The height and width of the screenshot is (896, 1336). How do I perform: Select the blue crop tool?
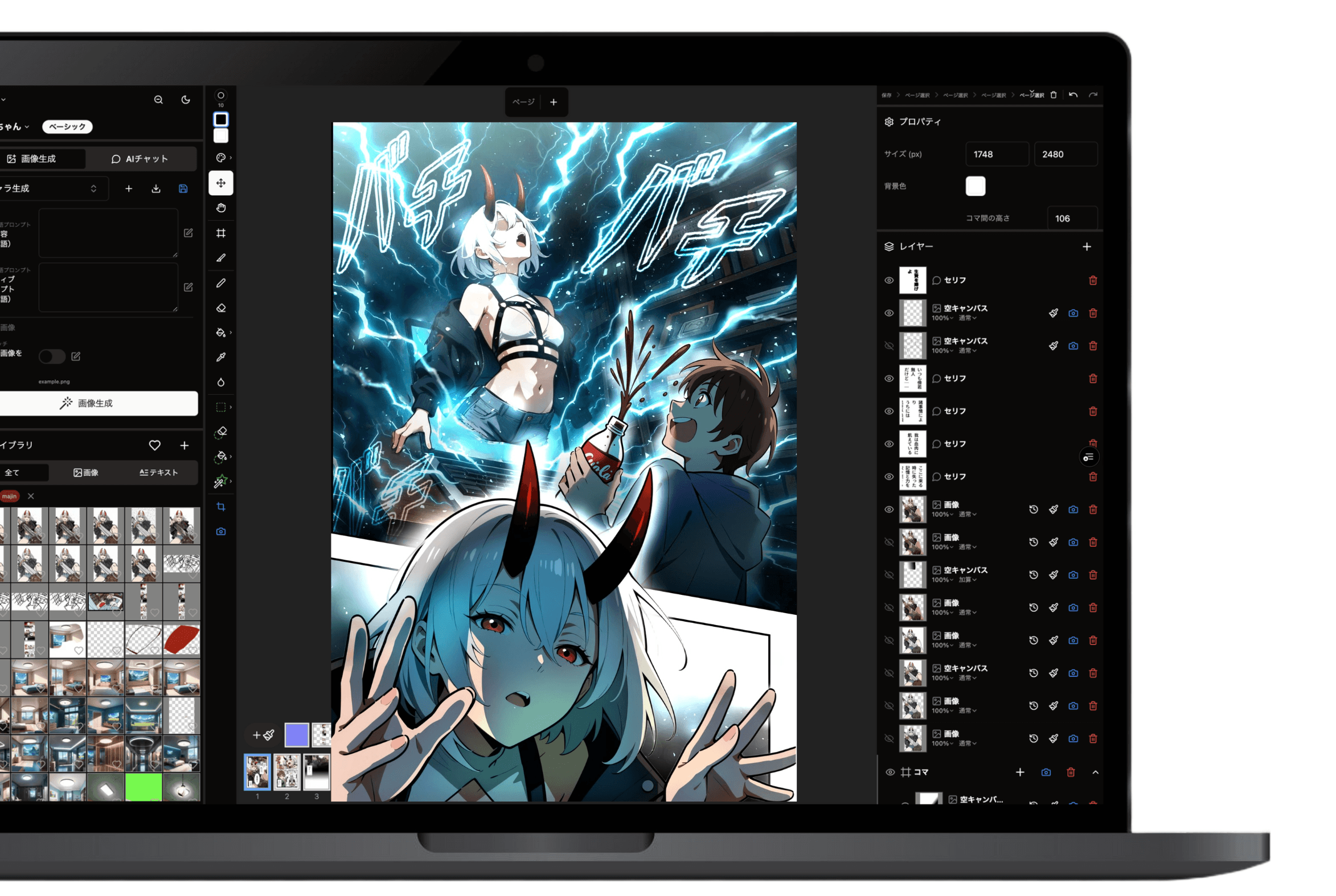pos(220,507)
